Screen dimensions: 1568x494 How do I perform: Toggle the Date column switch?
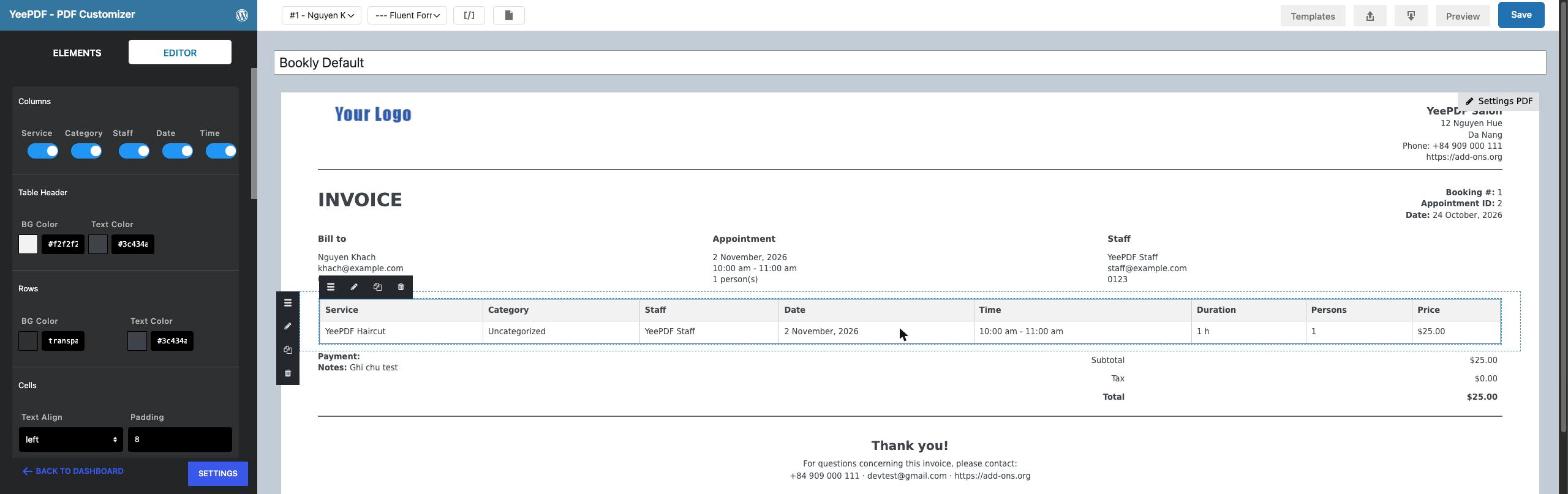click(178, 151)
